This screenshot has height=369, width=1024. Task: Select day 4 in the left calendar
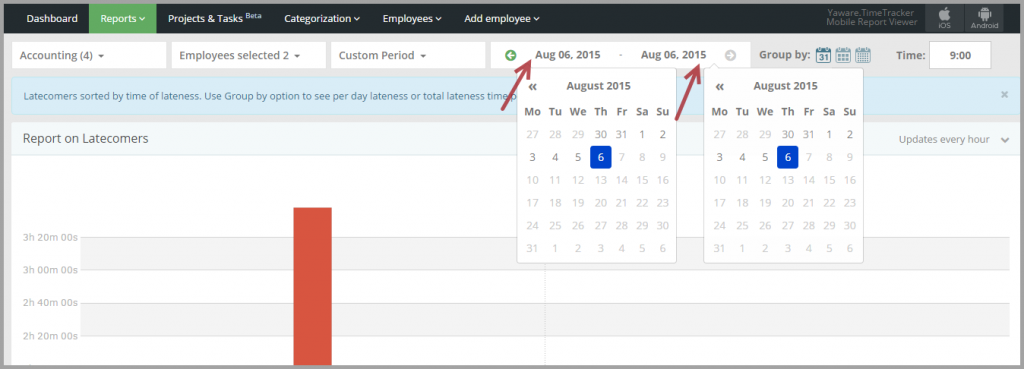click(x=555, y=157)
